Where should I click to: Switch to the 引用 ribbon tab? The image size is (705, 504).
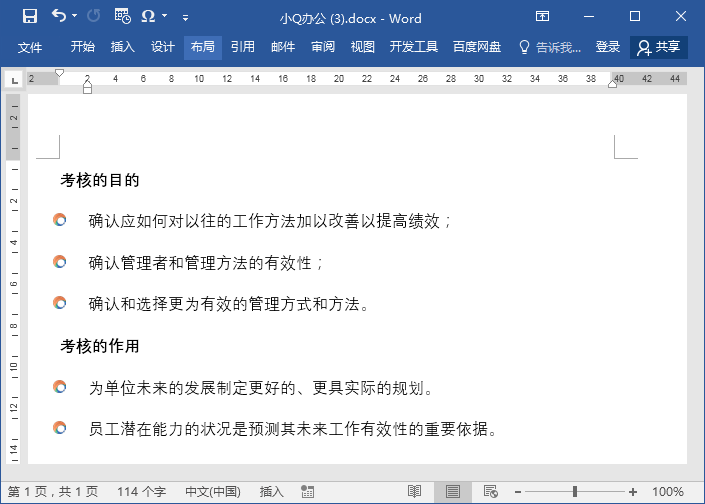(x=243, y=47)
